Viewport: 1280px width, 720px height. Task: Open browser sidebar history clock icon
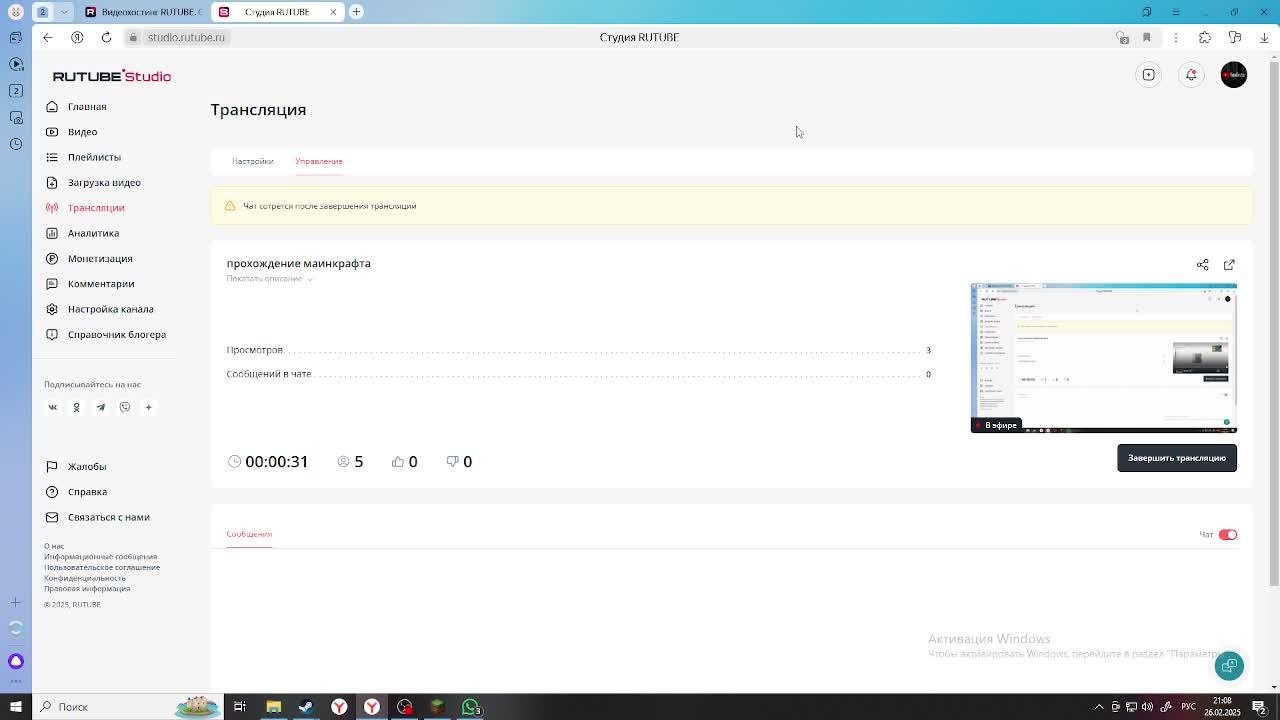[x=16, y=144]
